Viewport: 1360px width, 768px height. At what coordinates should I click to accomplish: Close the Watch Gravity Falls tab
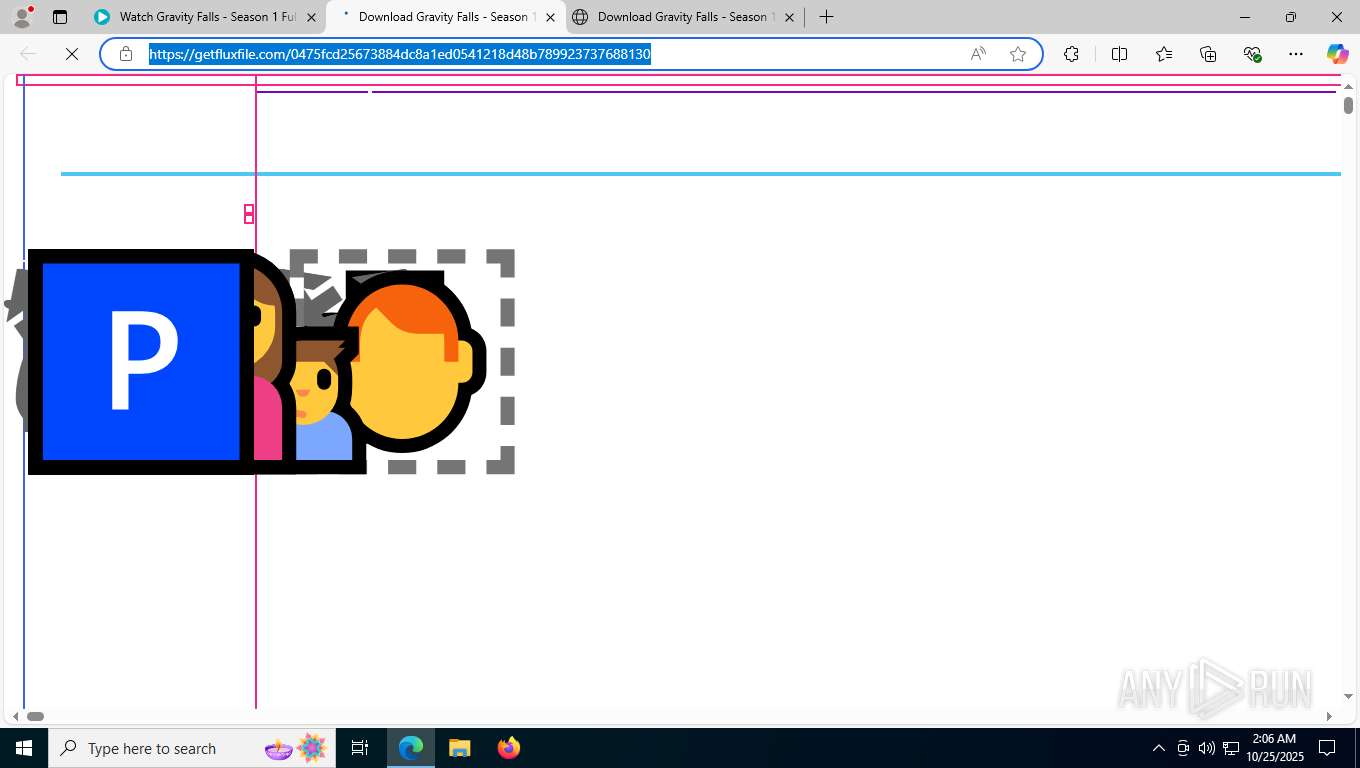point(311,17)
